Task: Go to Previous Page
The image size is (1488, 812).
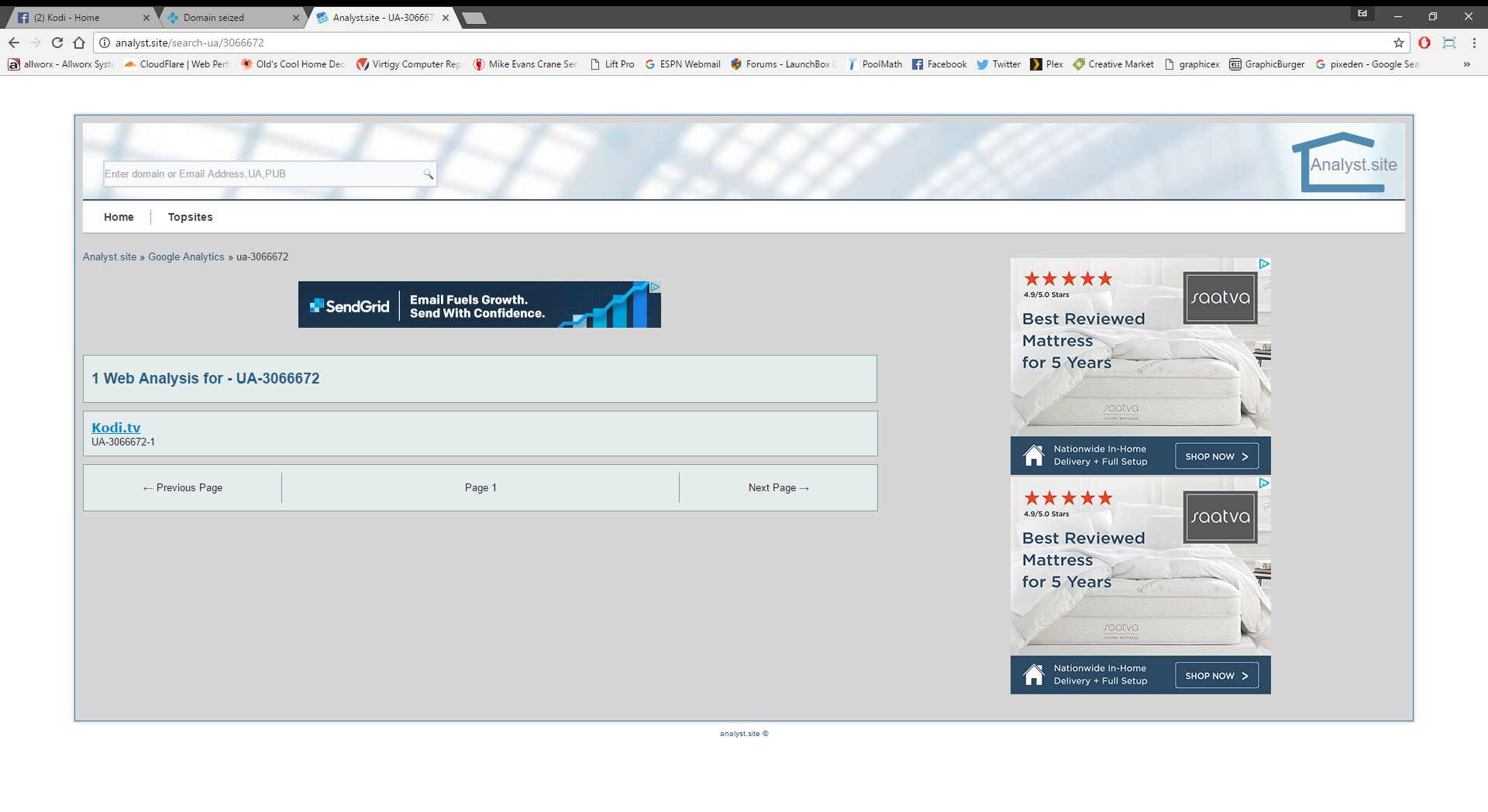Action: click(183, 488)
